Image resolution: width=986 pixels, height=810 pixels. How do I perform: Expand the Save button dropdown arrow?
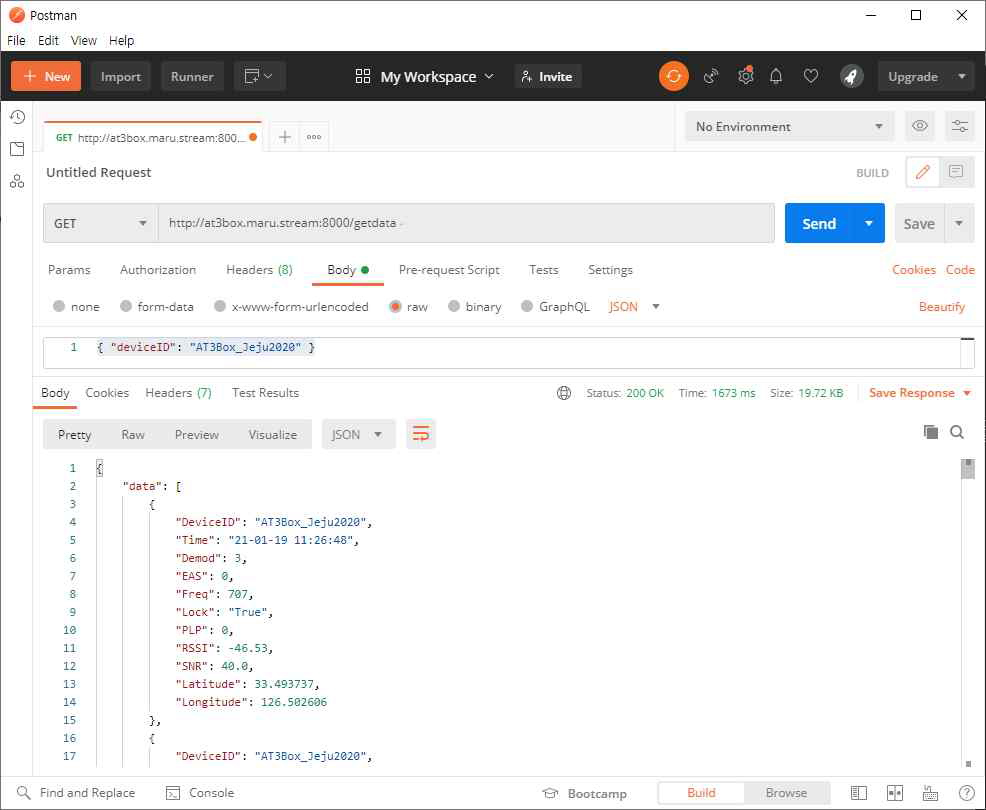[x=959, y=223]
